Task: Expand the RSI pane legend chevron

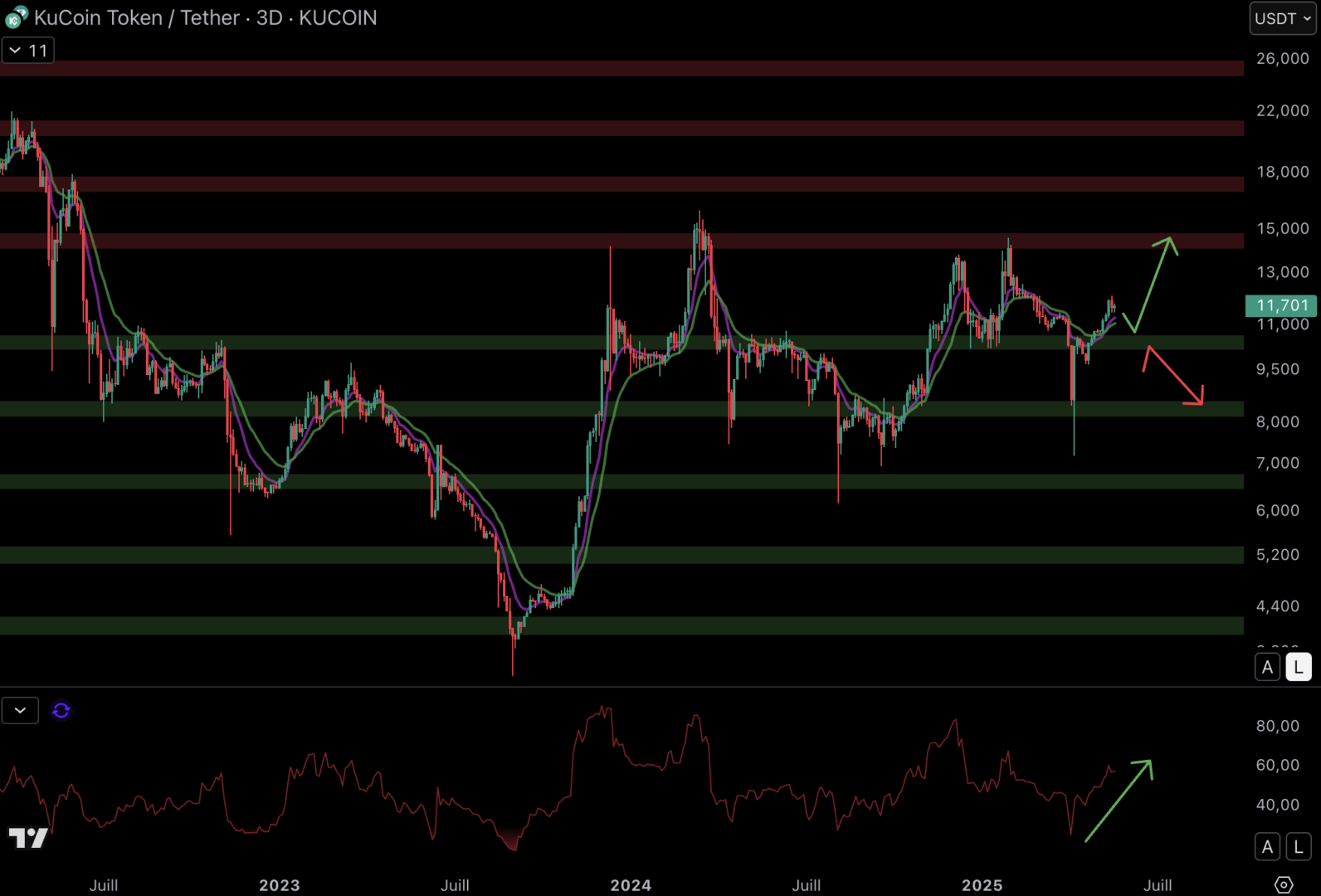Action: tap(20, 711)
